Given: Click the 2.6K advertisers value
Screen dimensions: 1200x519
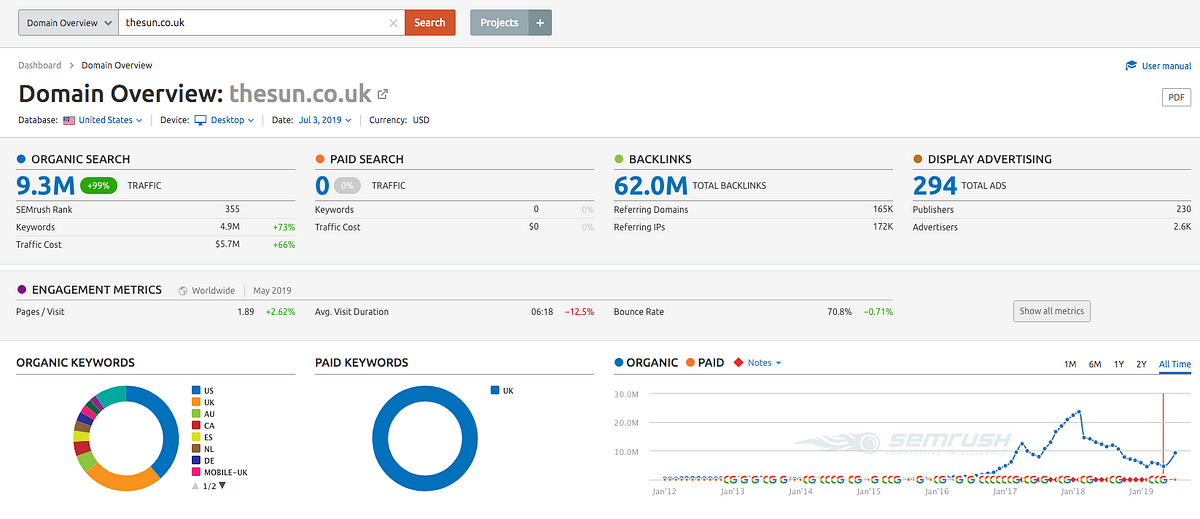Looking at the screenshot, I should (1182, 227).
